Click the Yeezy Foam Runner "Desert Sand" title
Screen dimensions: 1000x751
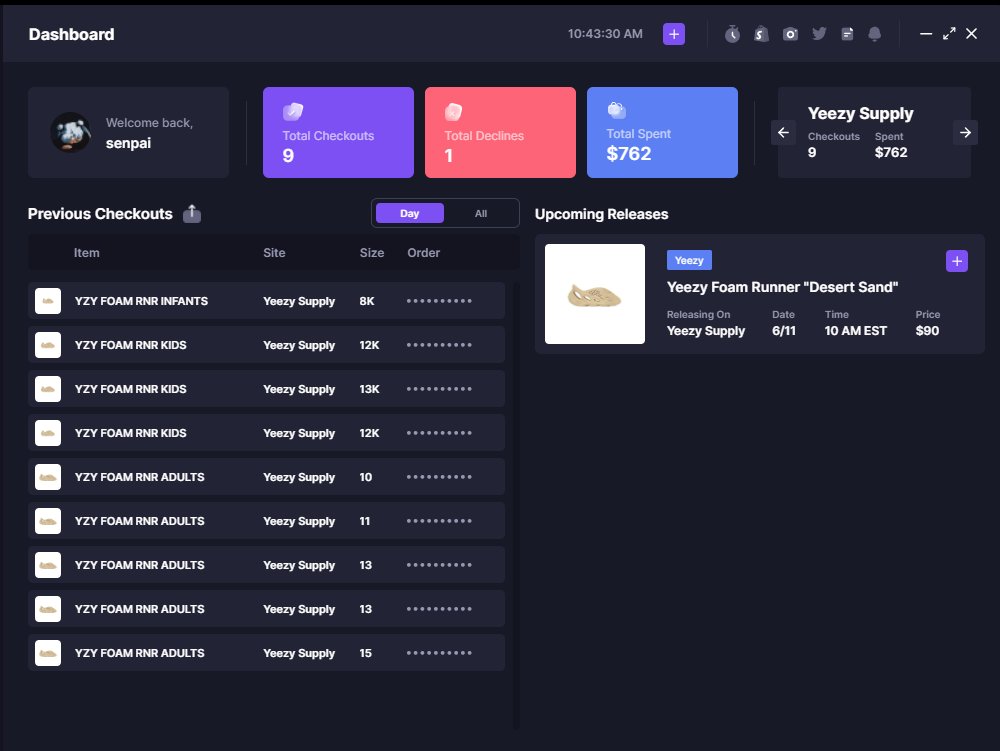[x=783, y=288]
